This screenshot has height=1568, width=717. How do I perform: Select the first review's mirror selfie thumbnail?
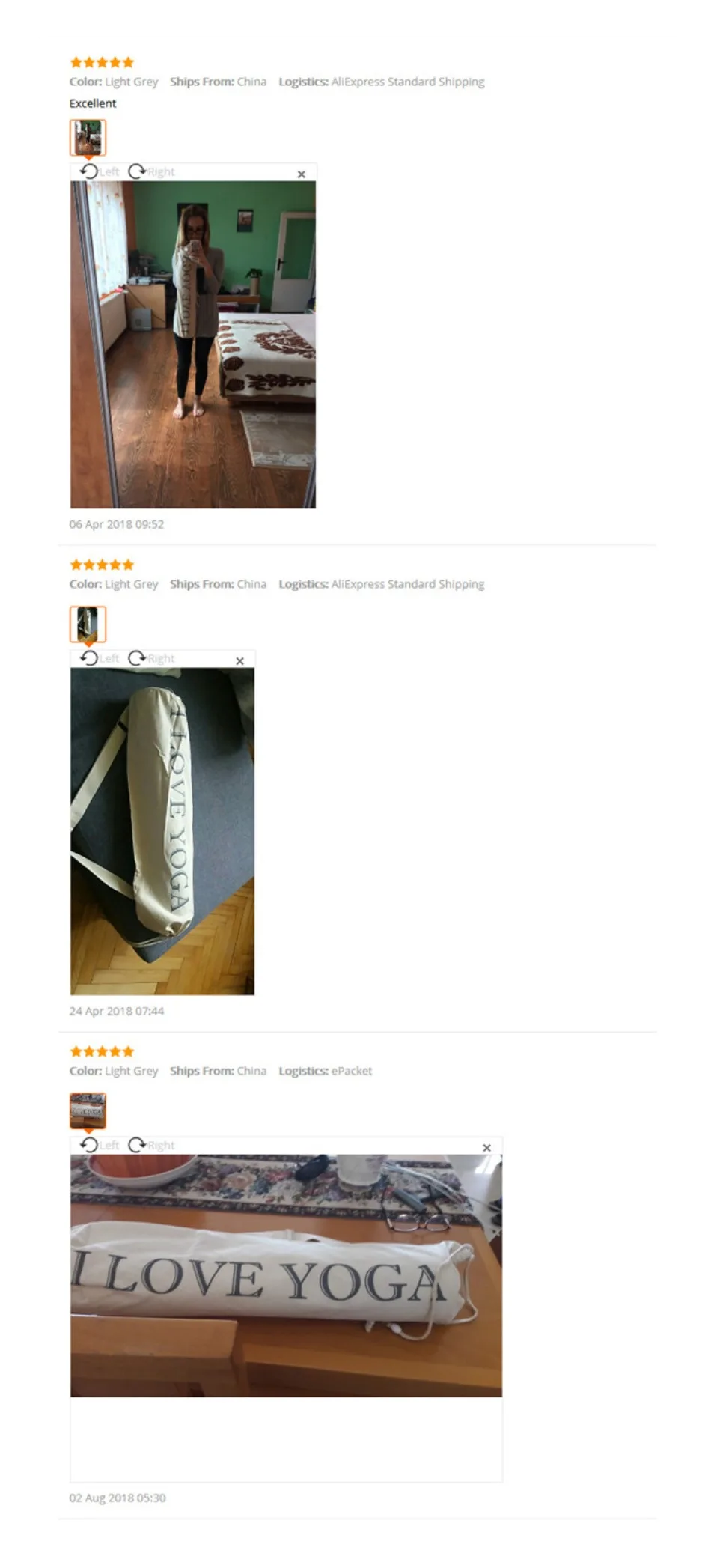click(x=88, y=138)
